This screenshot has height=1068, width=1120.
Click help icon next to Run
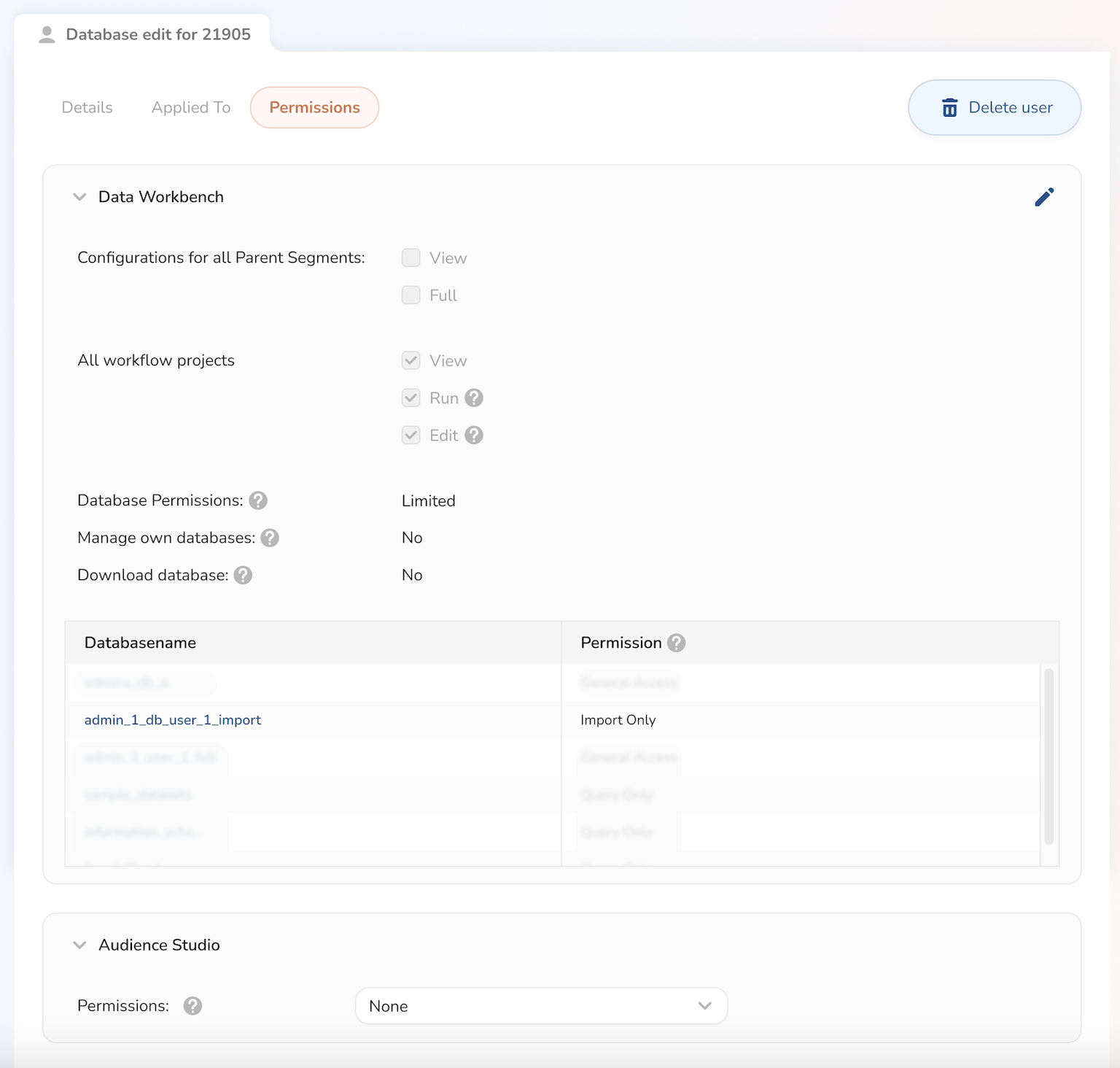pos(474,398)
